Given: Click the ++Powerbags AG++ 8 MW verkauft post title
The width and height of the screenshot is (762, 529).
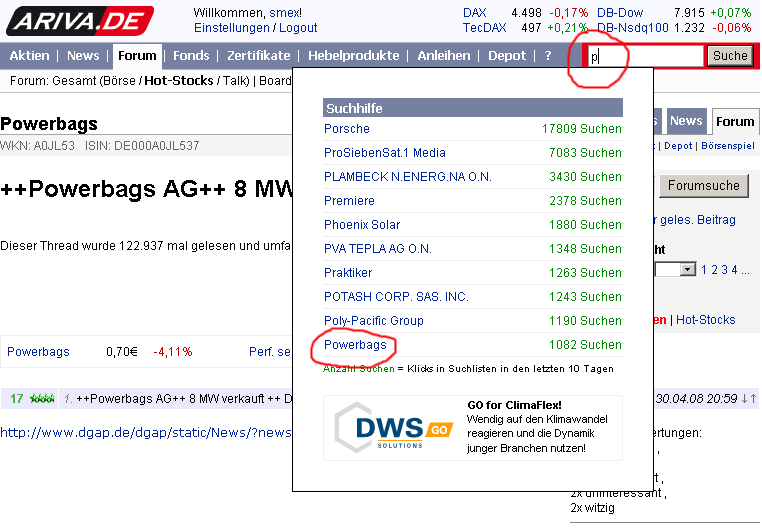Looking at the screenshot, I should point(184,399).
